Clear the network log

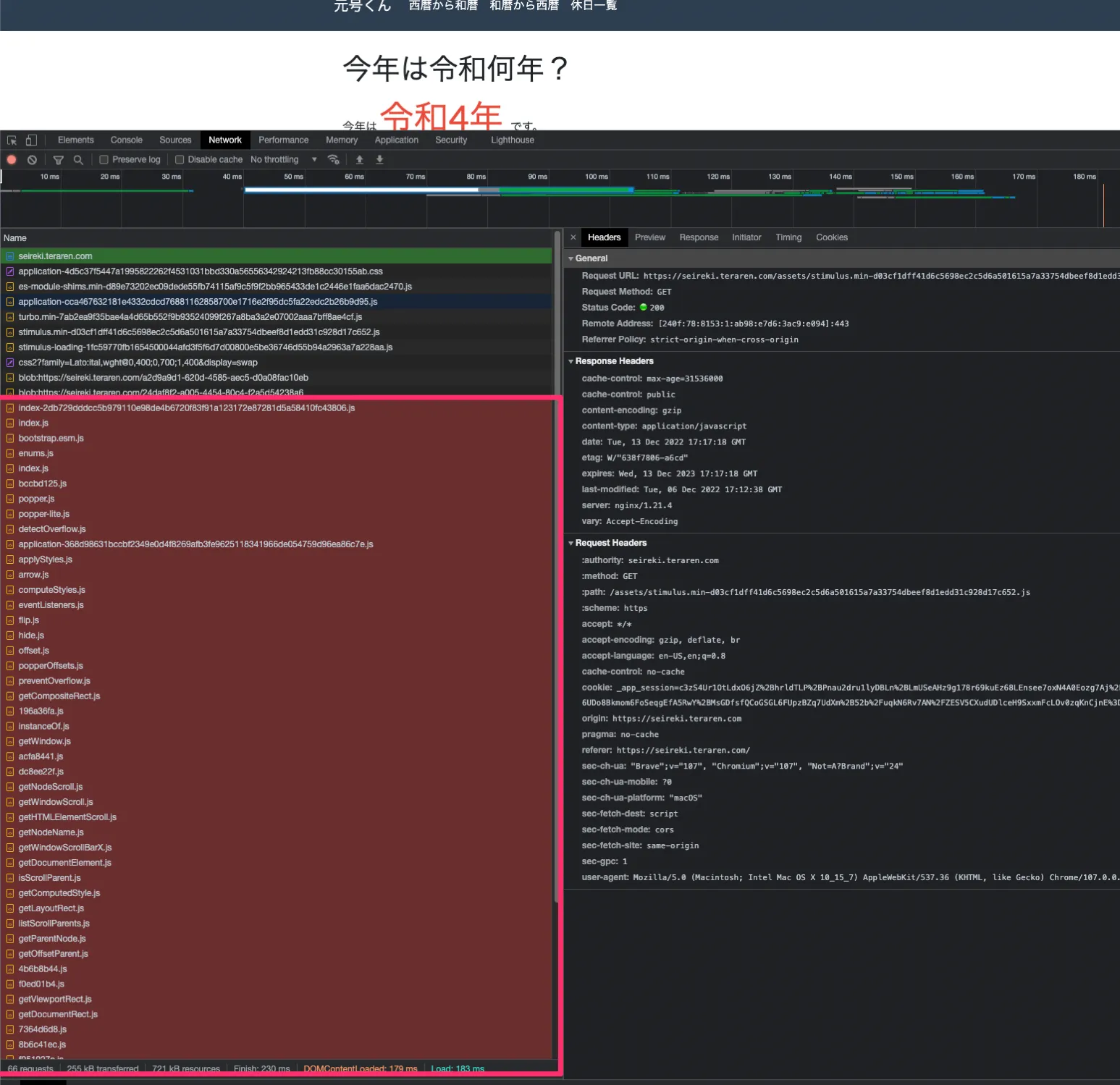[x=32, y=160]
